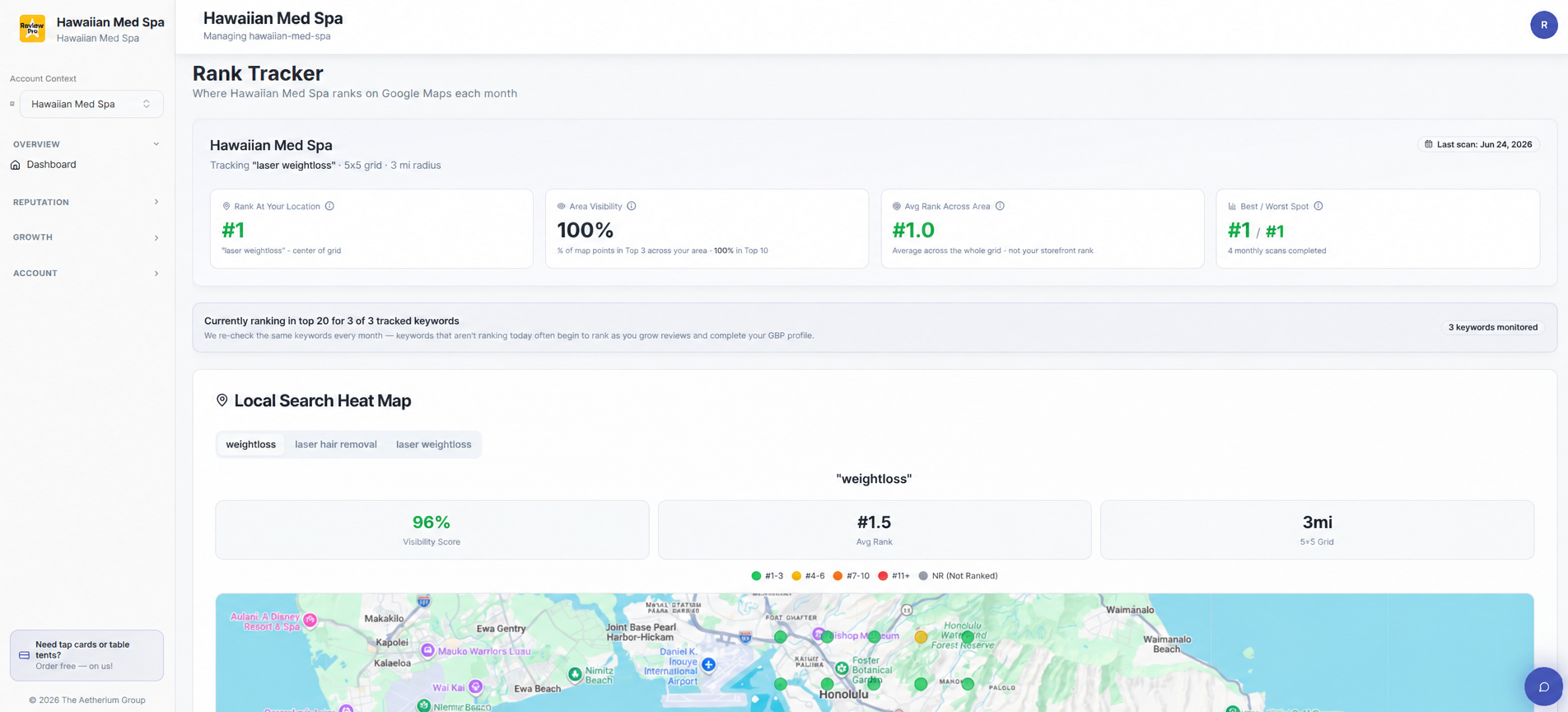This screenshot has height=712, width=1568.
Task: Click the Need tap cards or table tents promo
Action: tap(86, 655)
